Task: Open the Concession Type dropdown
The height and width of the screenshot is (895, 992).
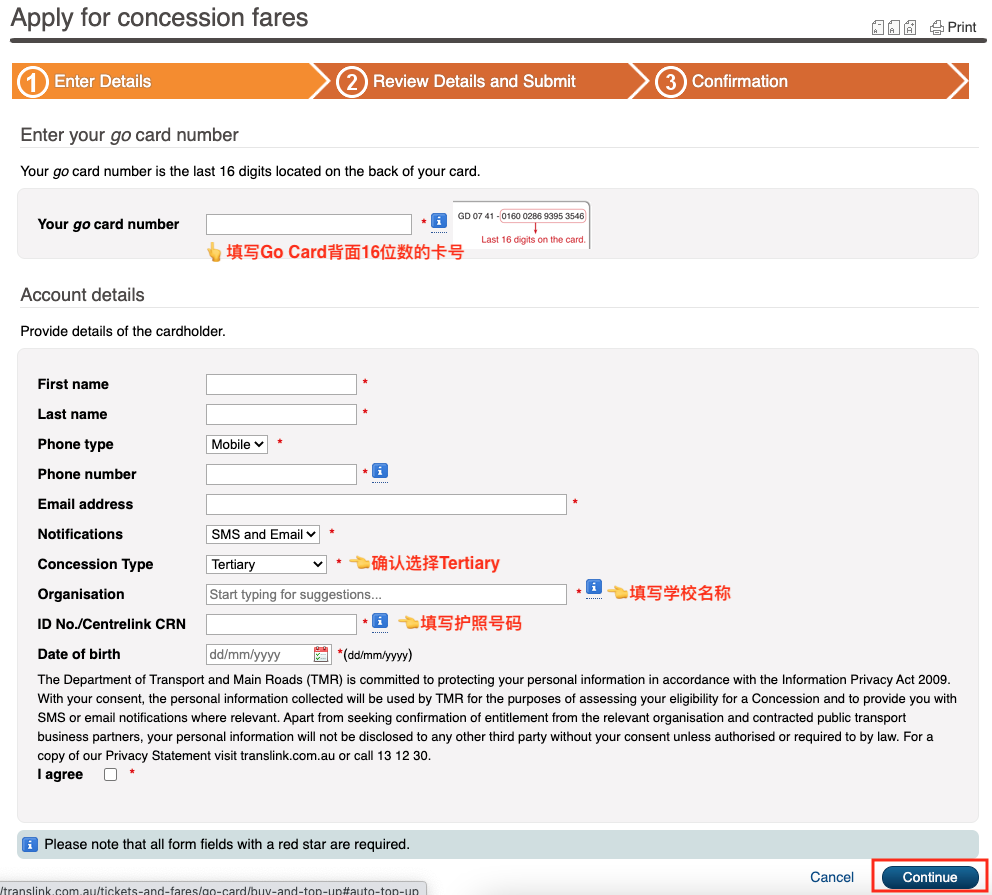Action: coord(266,564)
